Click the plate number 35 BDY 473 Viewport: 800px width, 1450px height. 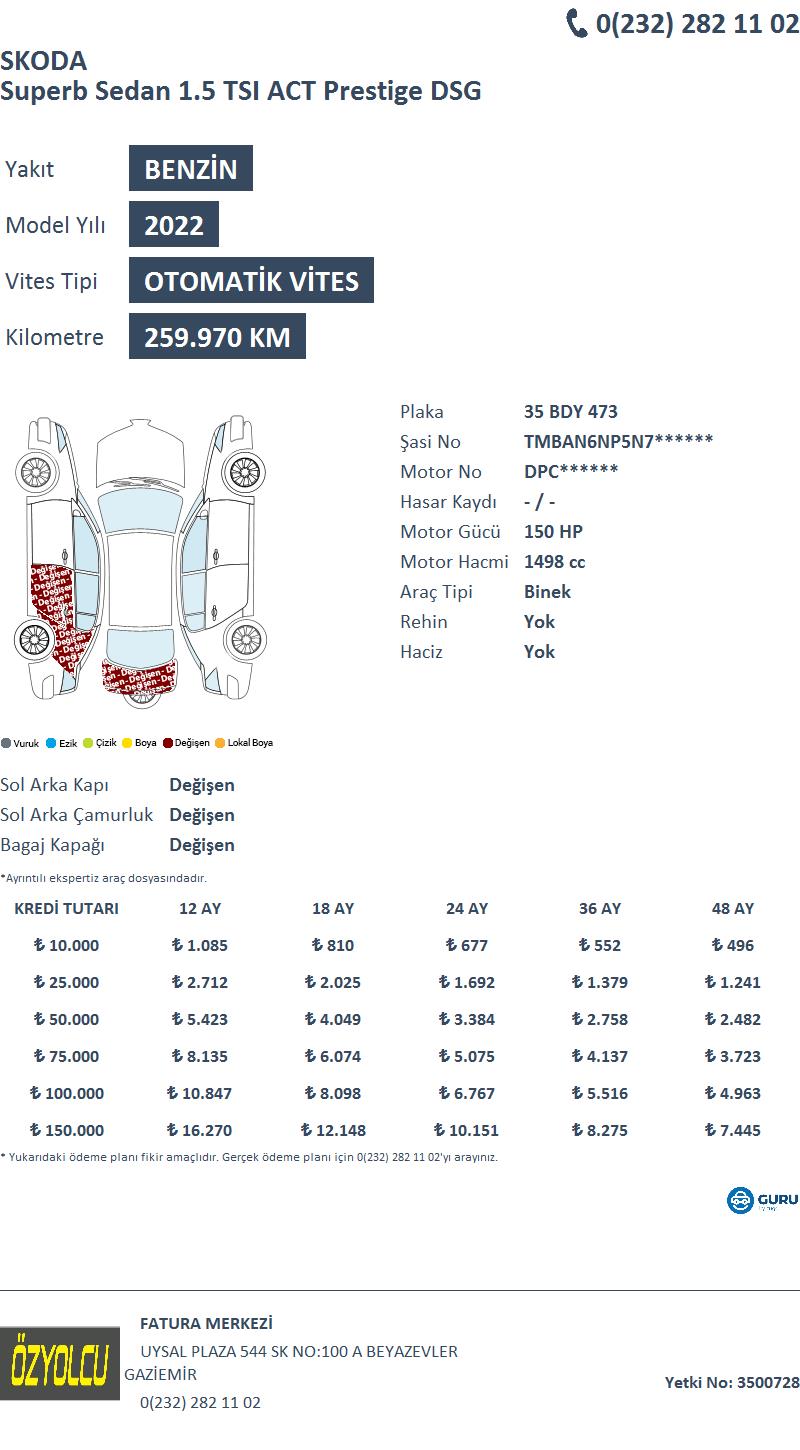[x=571, y=411]
